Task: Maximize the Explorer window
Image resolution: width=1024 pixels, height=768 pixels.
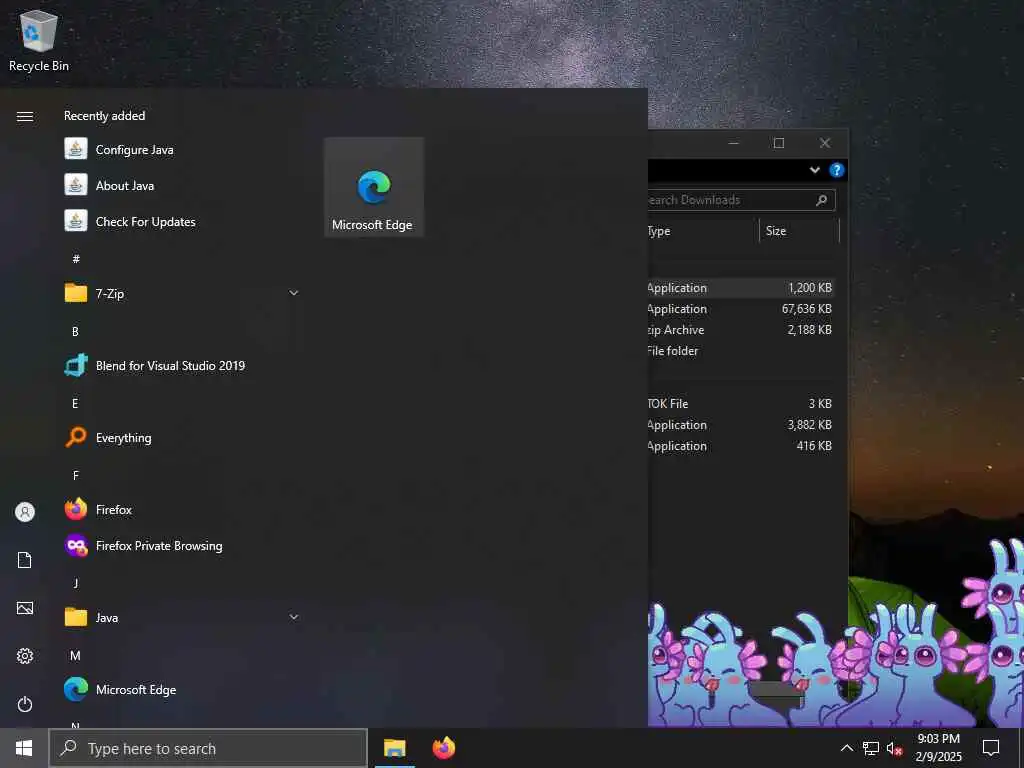Action: pos(778,143)
